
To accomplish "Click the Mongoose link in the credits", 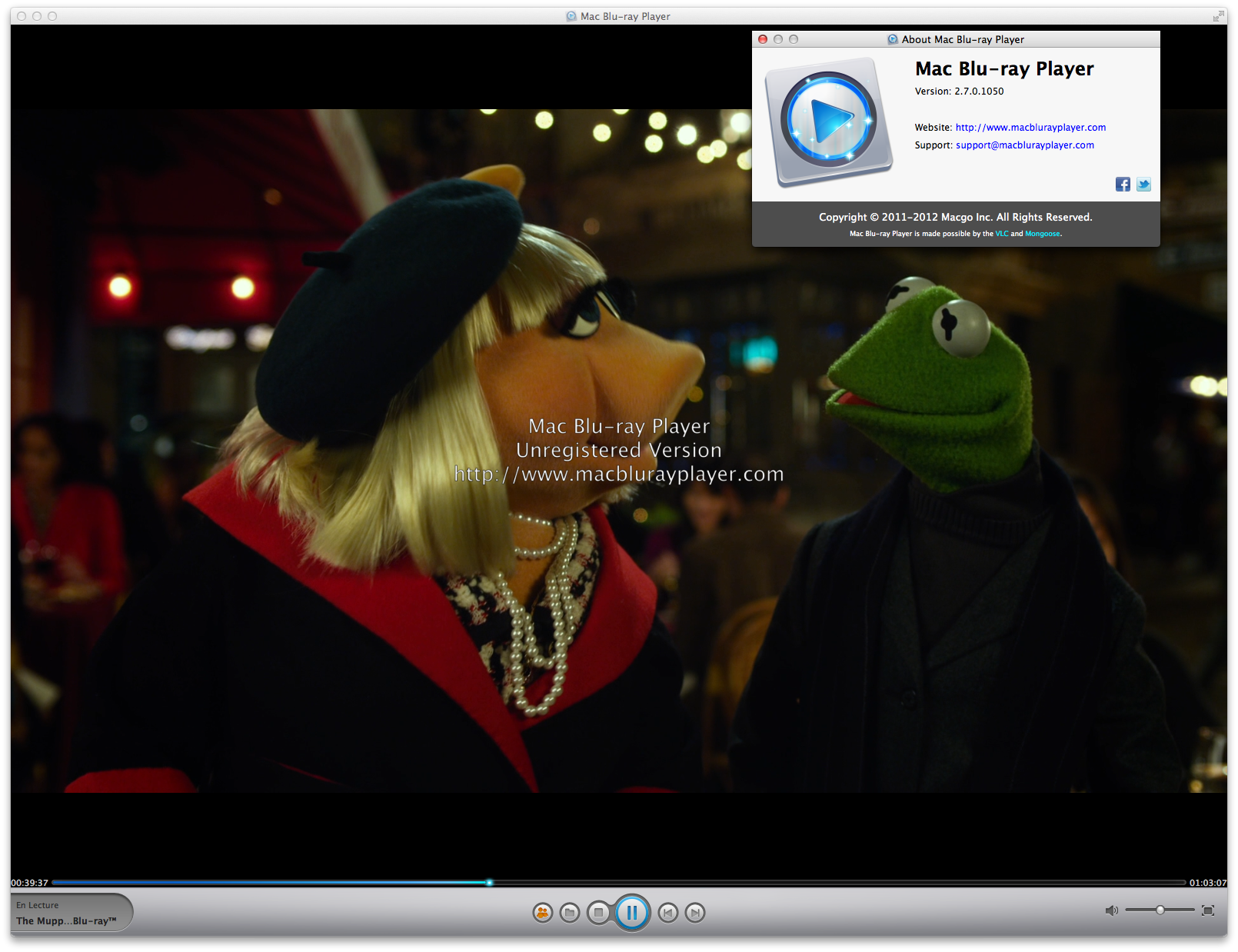I will tap(1042, 234).
